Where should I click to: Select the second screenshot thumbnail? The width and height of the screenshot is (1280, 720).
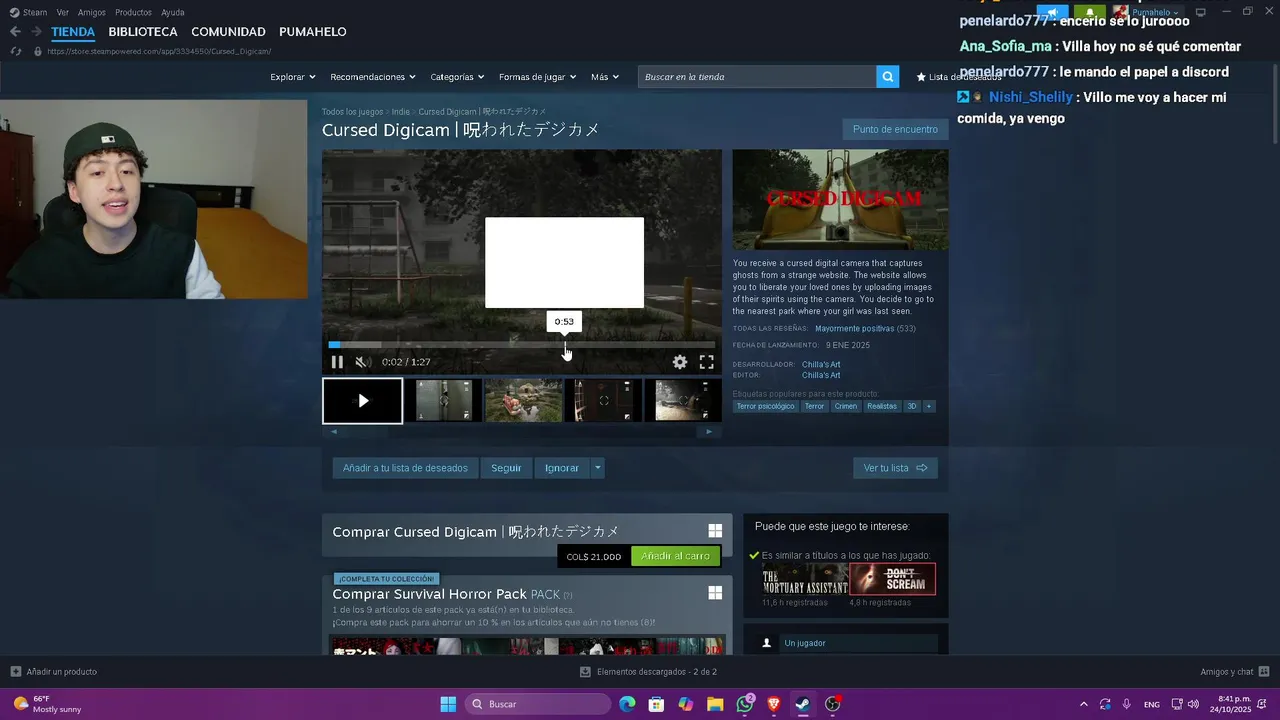(443, 401)
